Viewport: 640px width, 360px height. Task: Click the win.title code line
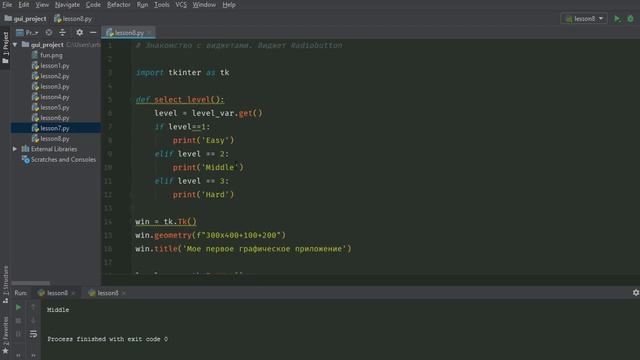click(243, 249)
